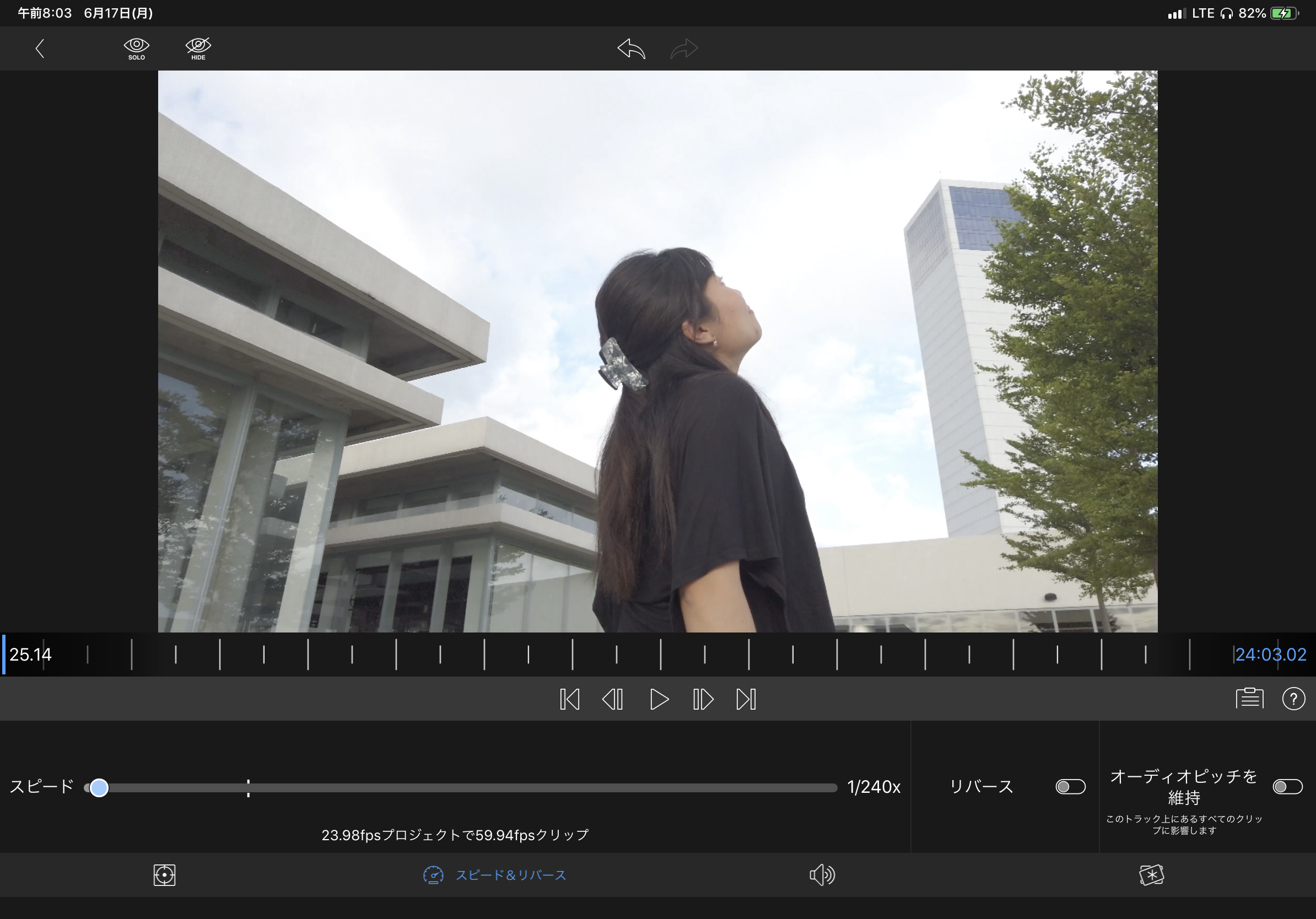Click the undo arrow
1316x919 pixels.
tap(631, 48)
